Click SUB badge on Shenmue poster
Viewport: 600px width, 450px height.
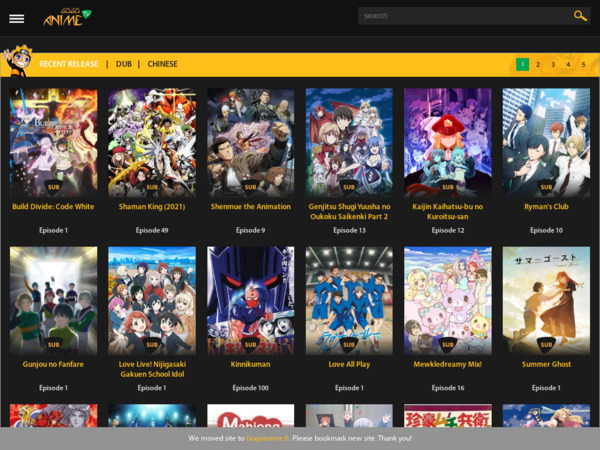coord(251,187)
